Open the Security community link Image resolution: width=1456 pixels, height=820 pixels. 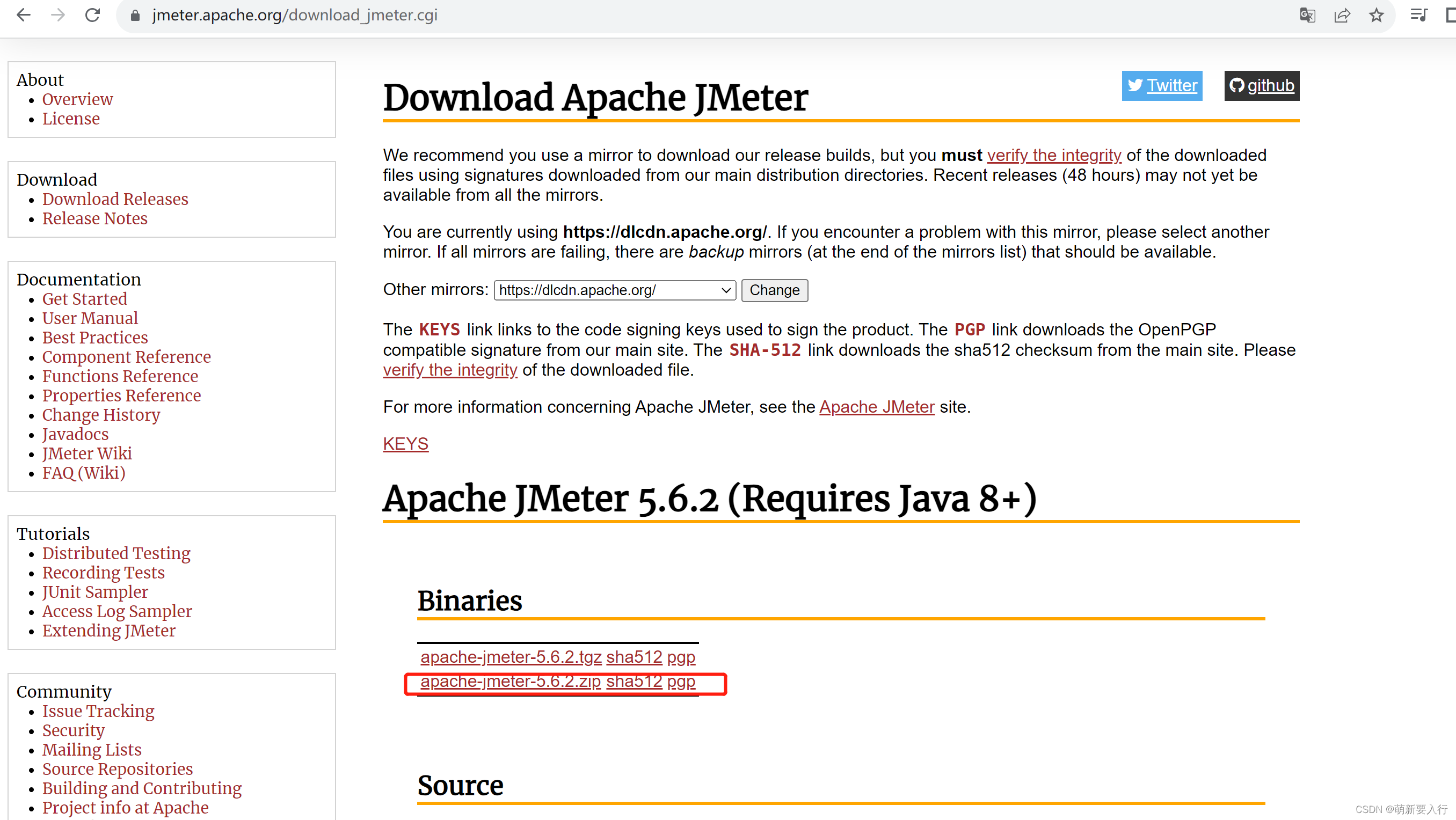coord(74,730)
